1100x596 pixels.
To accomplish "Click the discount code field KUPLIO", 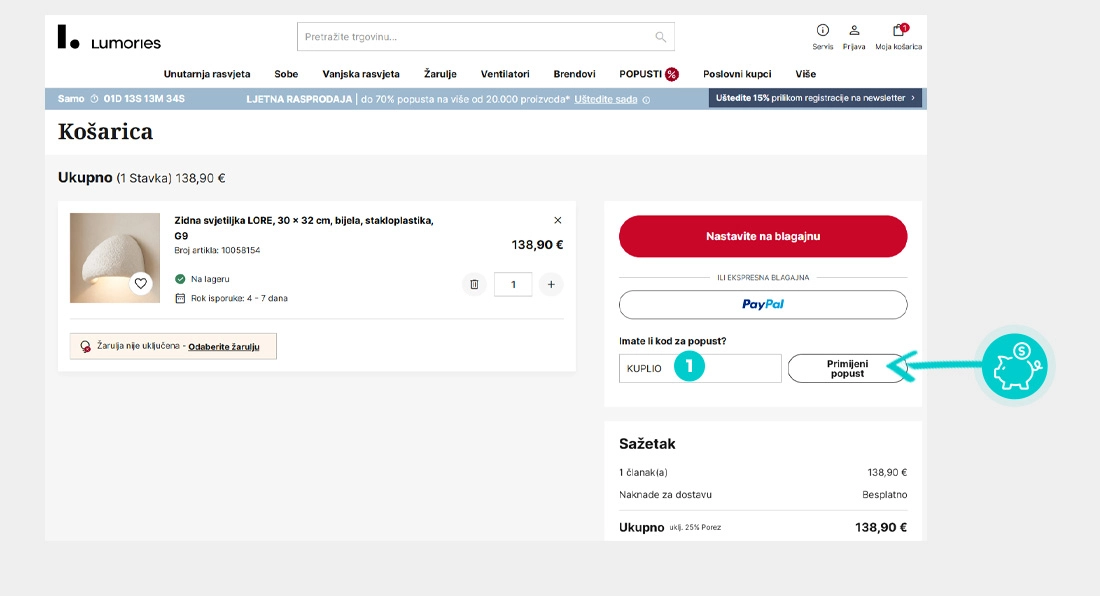I will pos(699,368).
